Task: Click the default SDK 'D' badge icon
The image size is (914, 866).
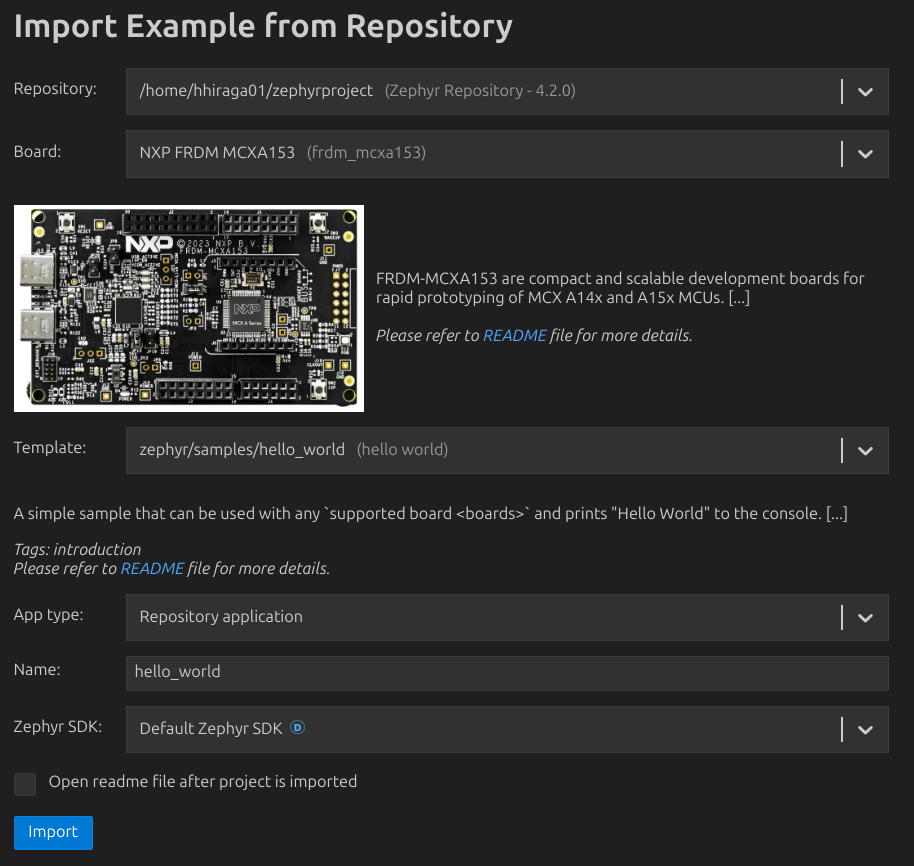Action: tap(297, 727)
